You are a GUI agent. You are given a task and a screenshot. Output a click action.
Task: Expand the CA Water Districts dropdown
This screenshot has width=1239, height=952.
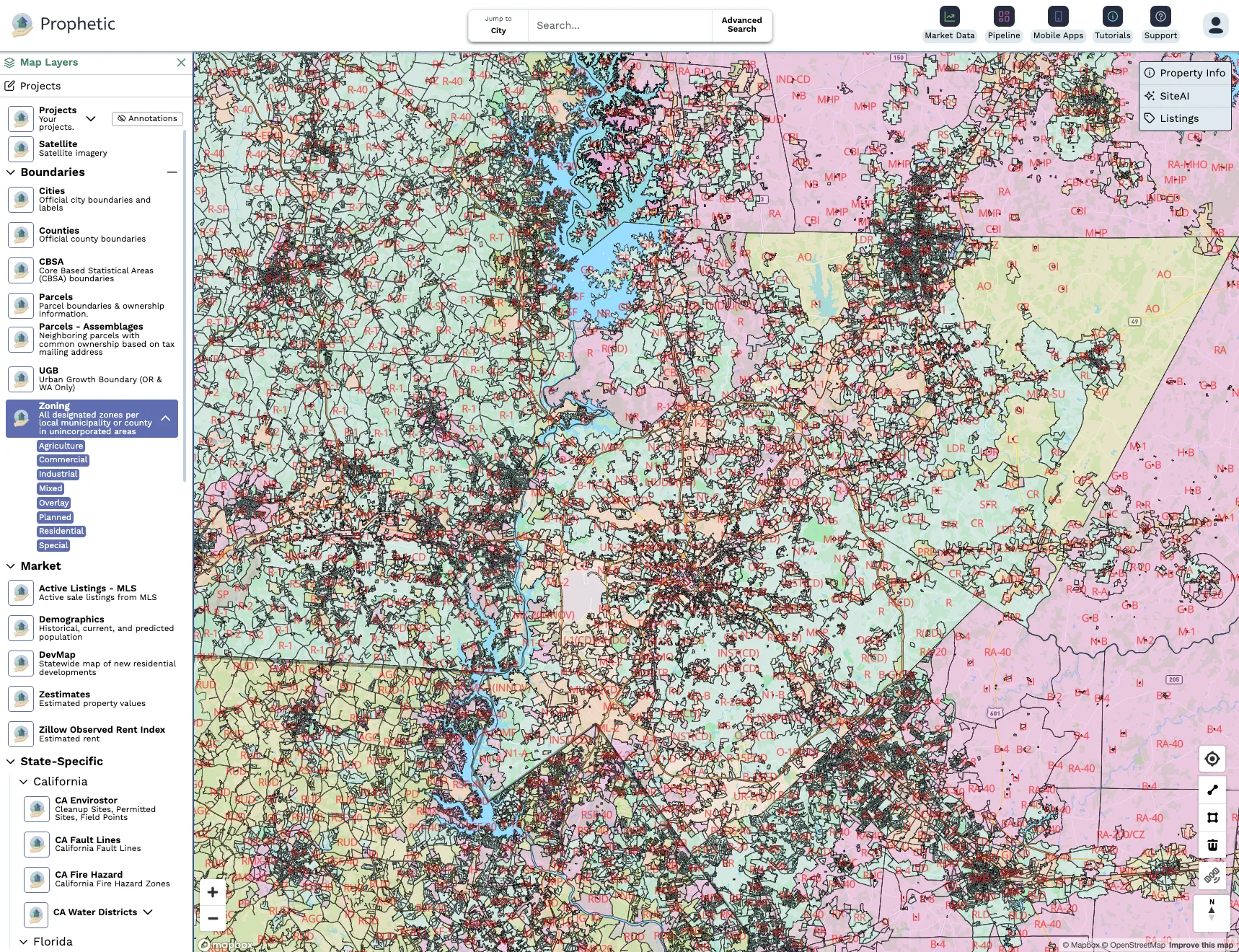tap(148, 912)
